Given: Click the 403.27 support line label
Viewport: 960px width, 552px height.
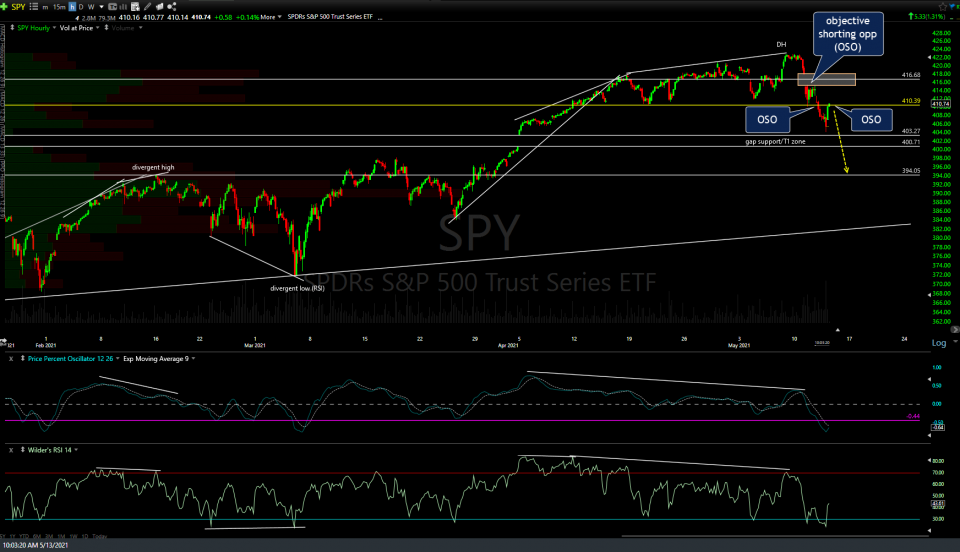Looking at the screenshot, I should [x=910, y=131].
